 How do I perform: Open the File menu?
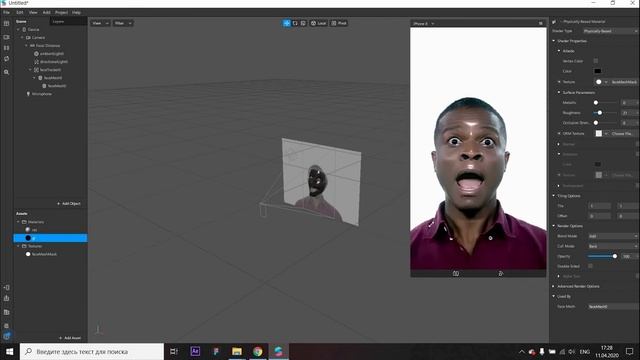(x=7, y=13)
